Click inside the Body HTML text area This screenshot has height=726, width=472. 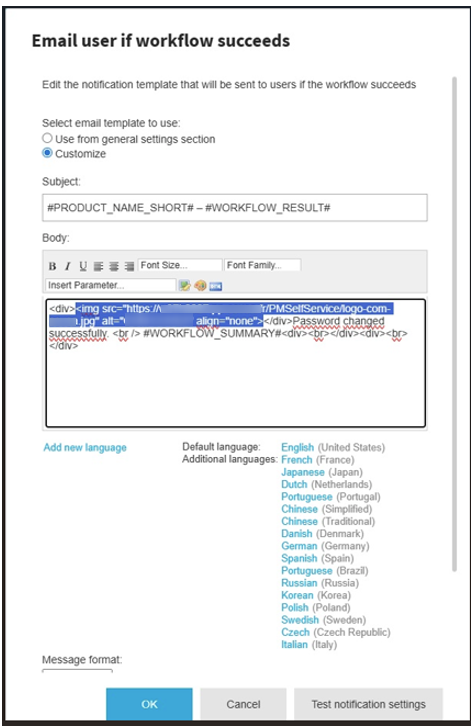pos(235,363)
